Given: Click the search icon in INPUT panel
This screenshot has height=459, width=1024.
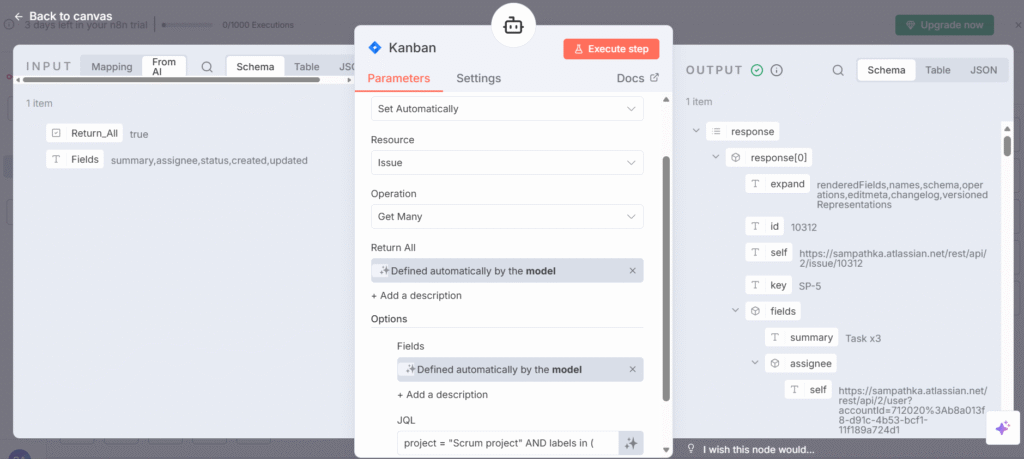Looking at the screenshot, I should [x=207, y=67].
